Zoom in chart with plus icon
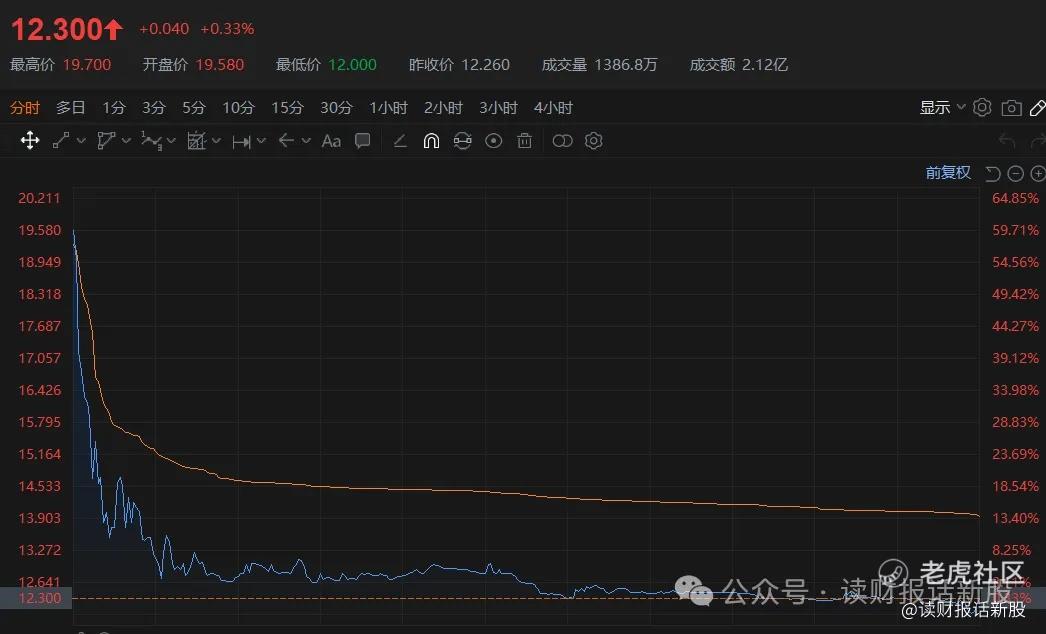The image size is (1046, 634). pos(1038,174)
